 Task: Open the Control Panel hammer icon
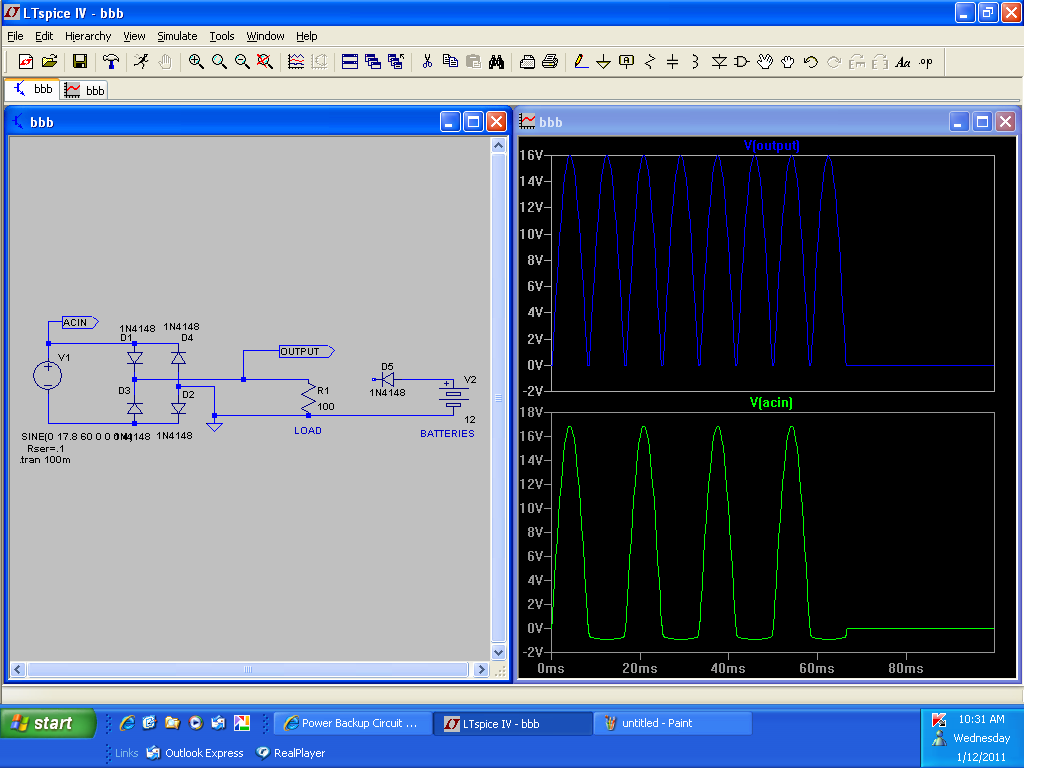(111, 62)
